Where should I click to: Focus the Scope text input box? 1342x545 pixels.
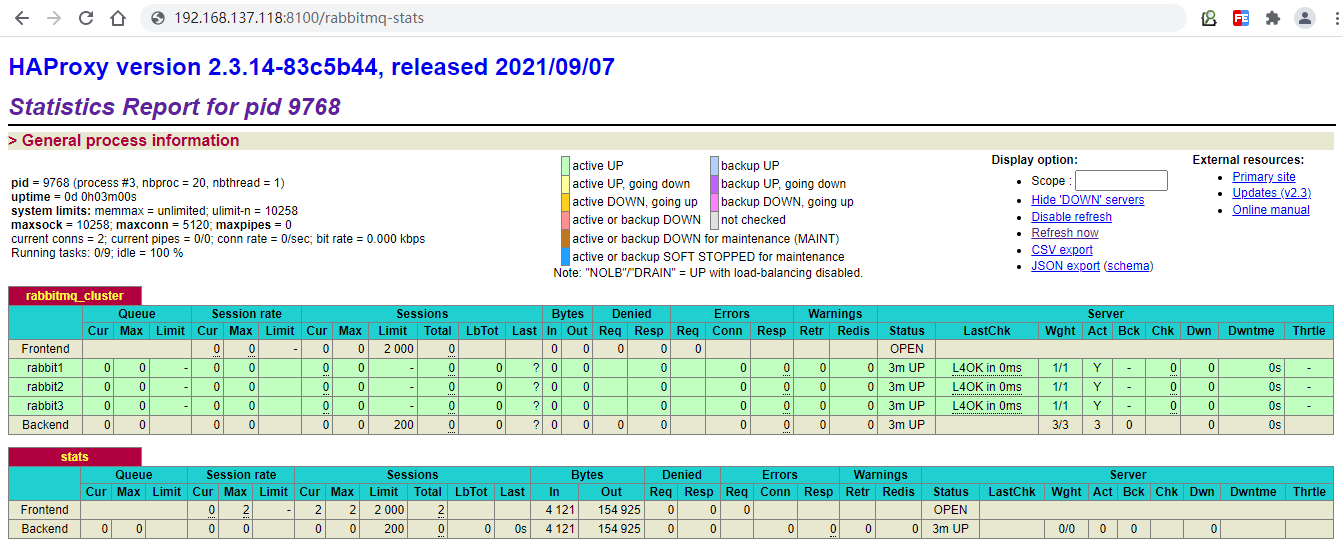tap(1121, 181)
